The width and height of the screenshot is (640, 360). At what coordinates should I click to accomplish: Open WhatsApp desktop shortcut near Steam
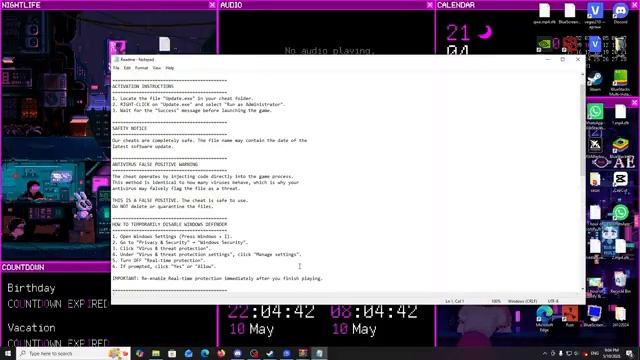point(595,115)
